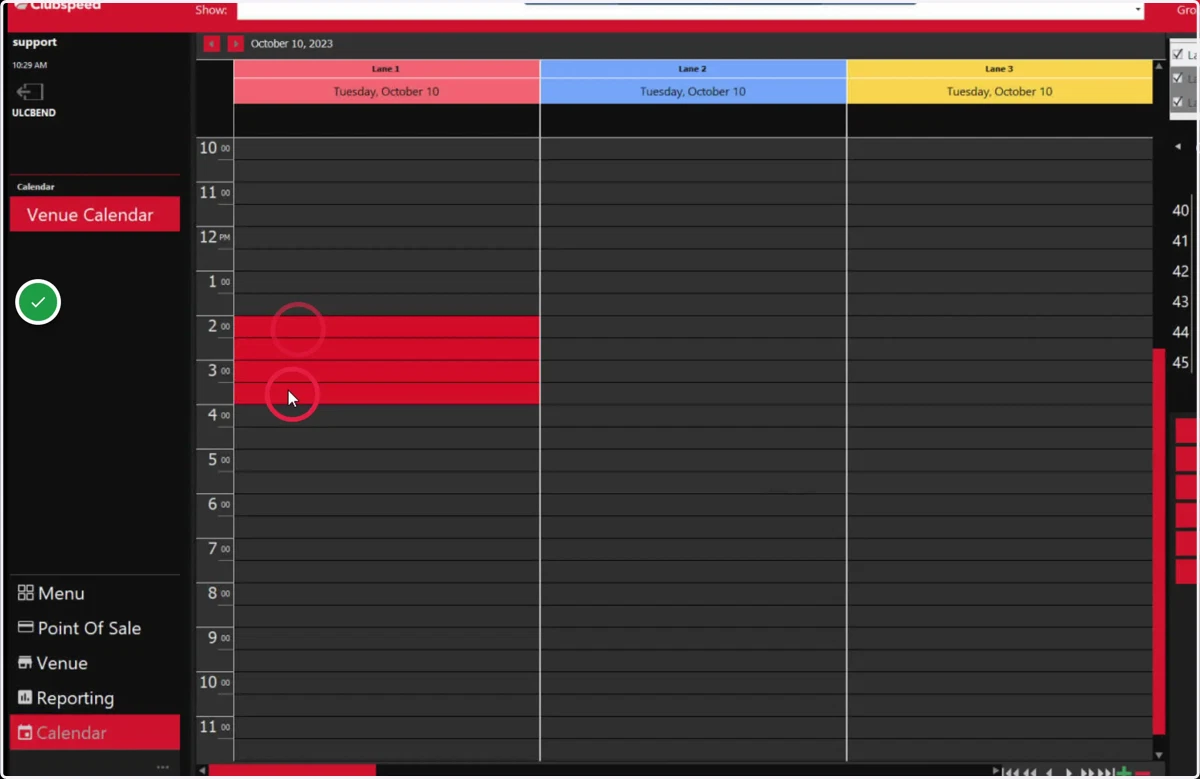Click the Calendar icon in sidebar
1200x779 pixels.
[x=25, y=733]
